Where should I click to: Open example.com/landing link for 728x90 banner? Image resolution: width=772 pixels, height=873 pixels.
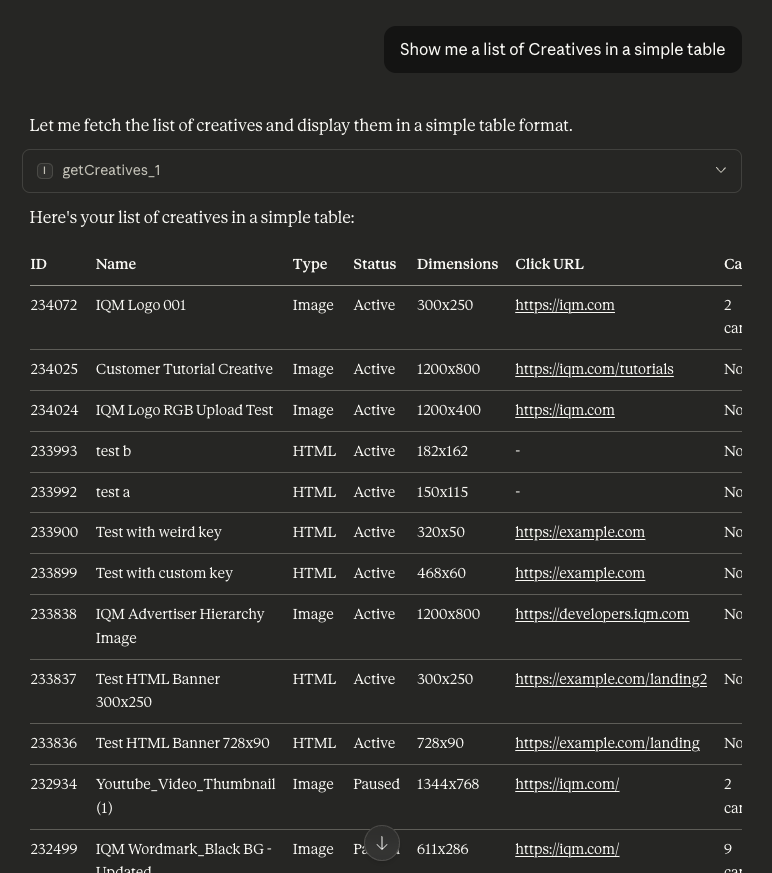pyautogui.click(x=607, y=743)
